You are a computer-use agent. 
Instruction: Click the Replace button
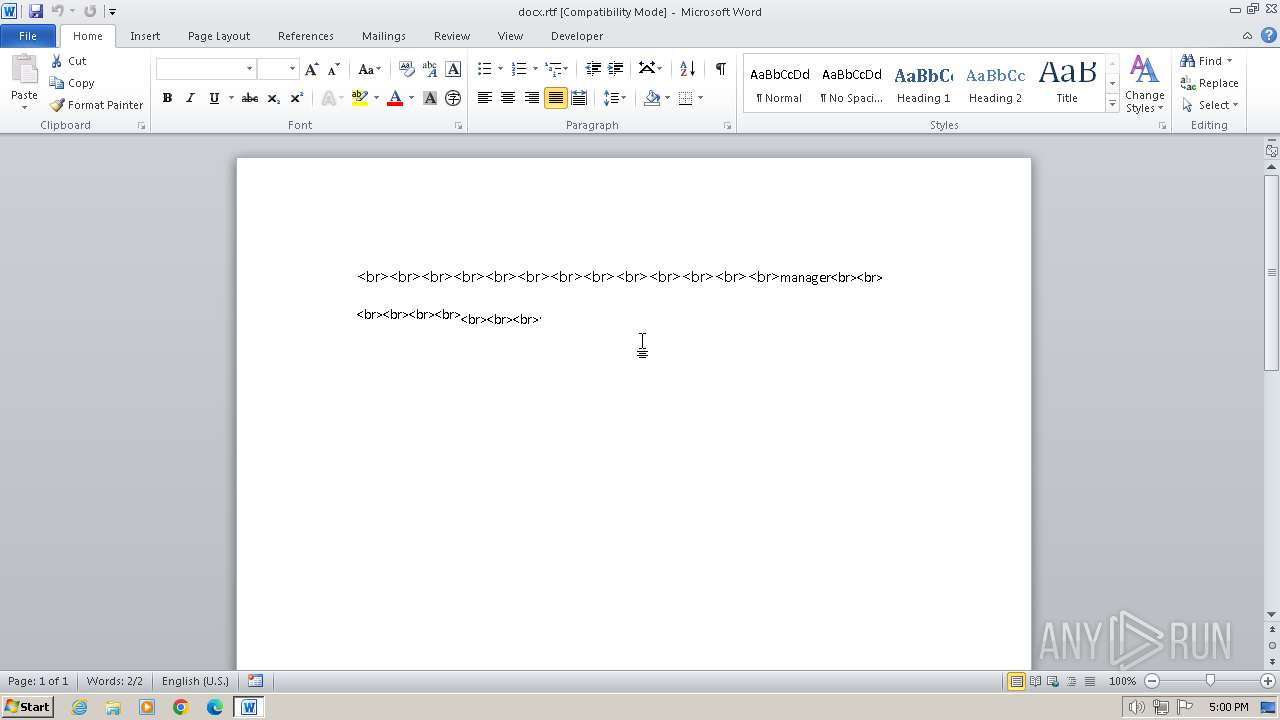click(1210, 83)
